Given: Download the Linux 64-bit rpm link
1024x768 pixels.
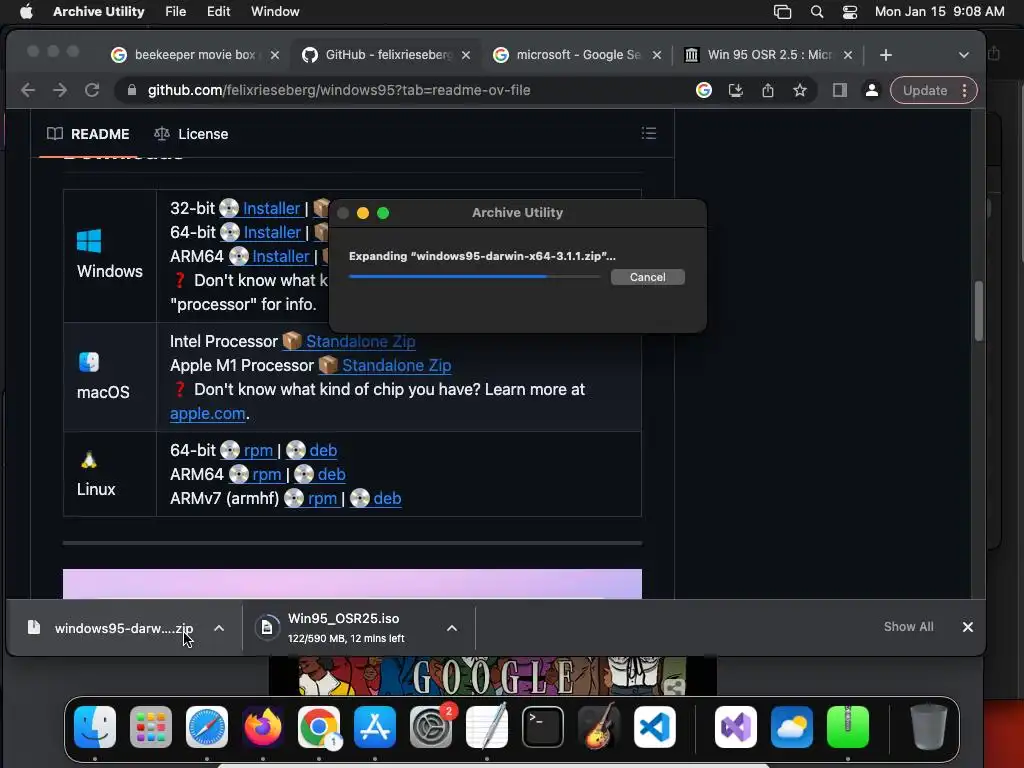Looking at the screenshot, I should coord(258,451).
